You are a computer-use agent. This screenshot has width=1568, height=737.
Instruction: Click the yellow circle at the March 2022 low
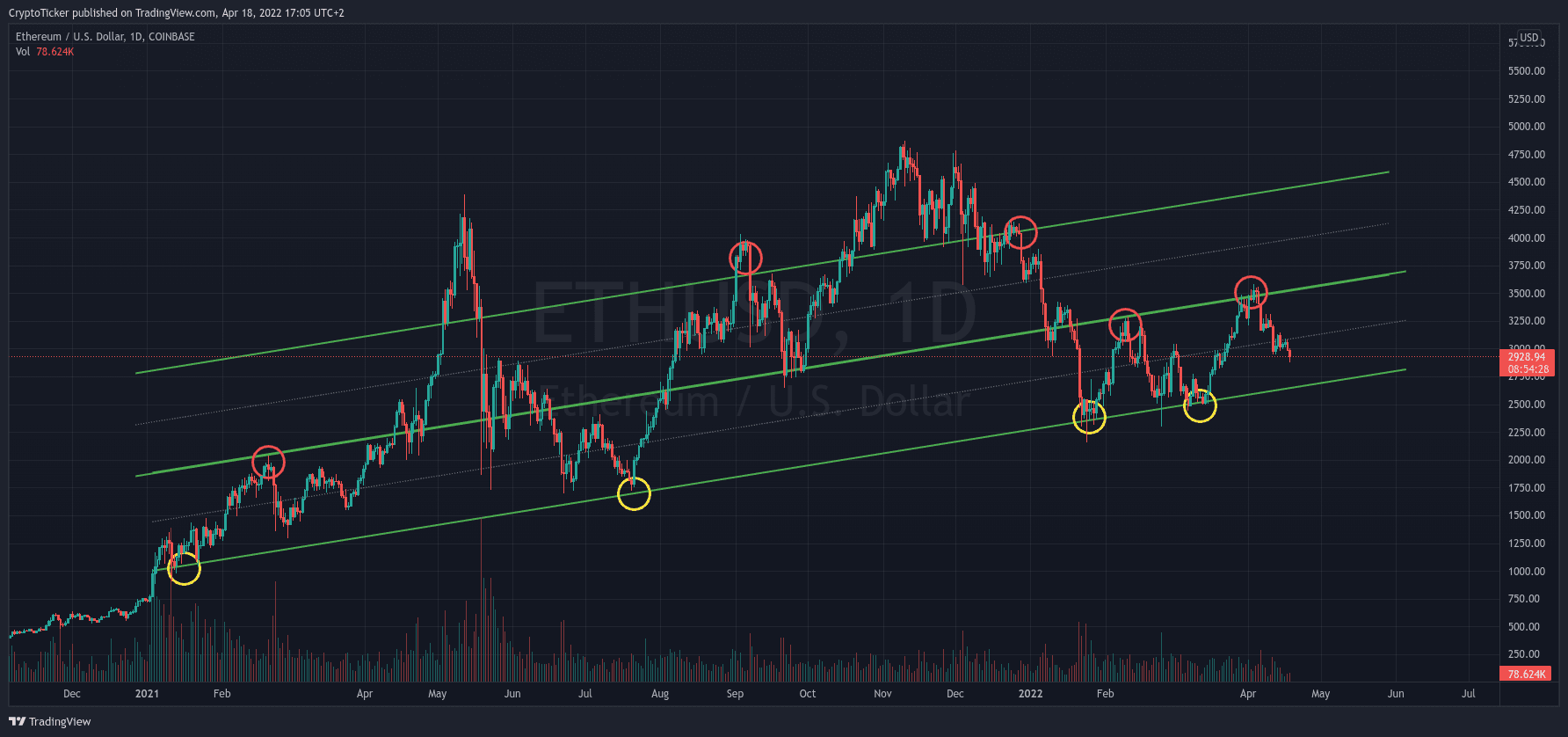pyautogui.click(x=1200, y=405)
